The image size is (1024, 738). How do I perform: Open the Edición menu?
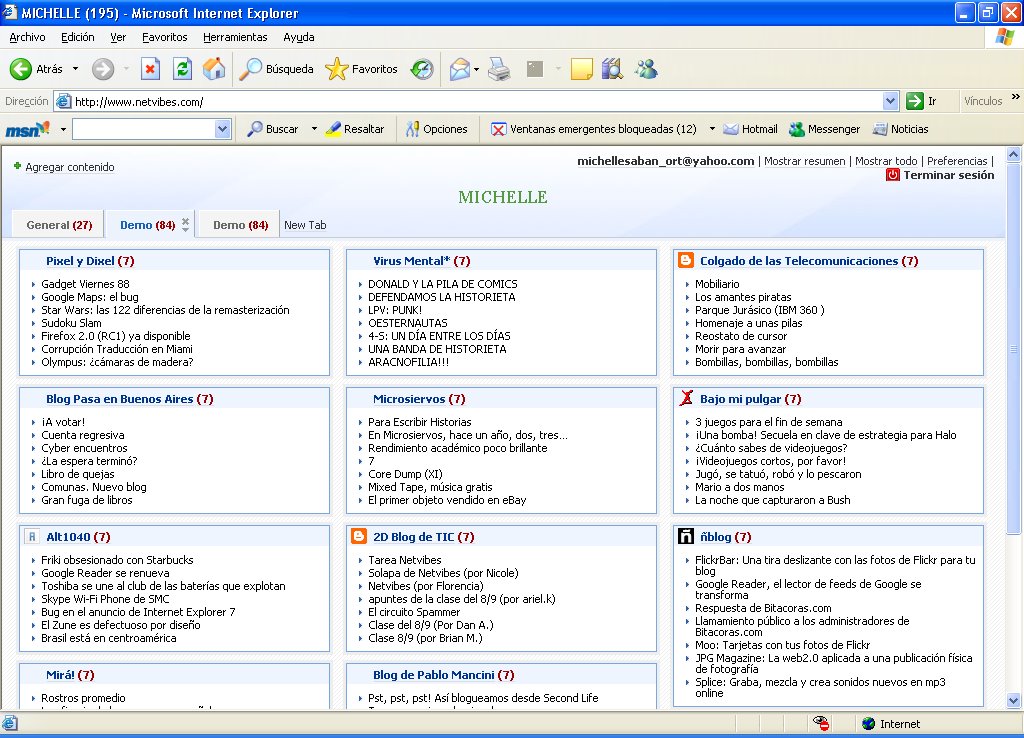78,37
